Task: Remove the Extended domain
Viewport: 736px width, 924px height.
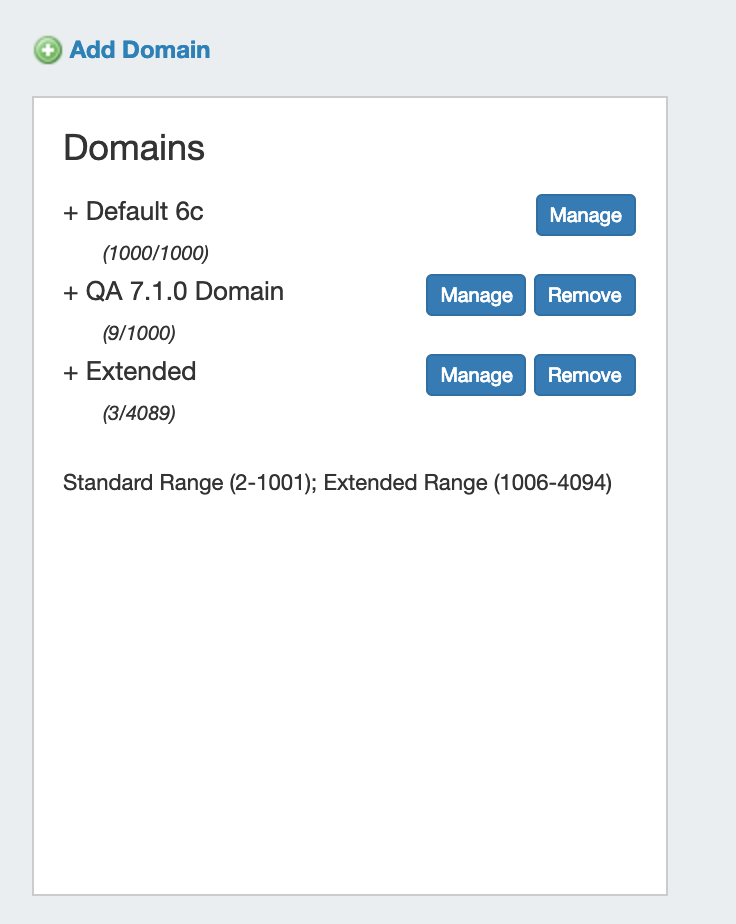Action: pyautogui.click(x=585, y=375)
